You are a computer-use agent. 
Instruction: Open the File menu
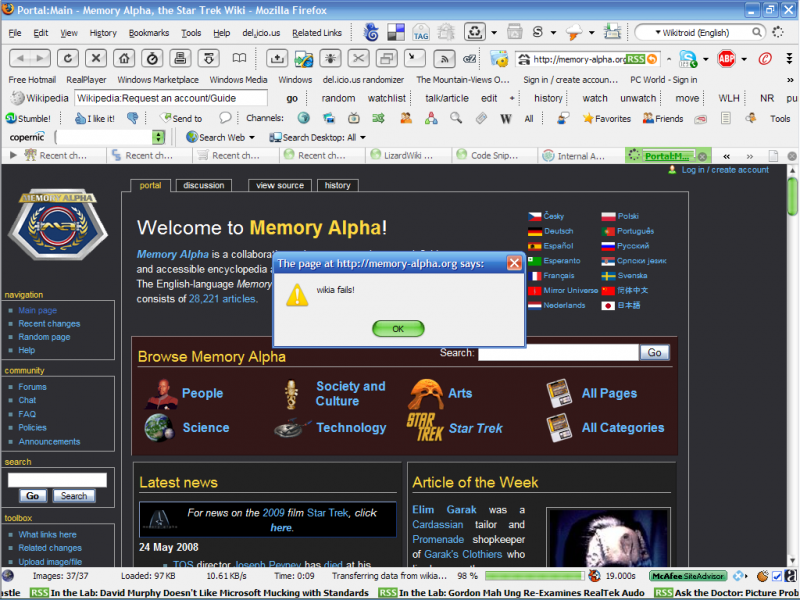(x=15, y=33)
